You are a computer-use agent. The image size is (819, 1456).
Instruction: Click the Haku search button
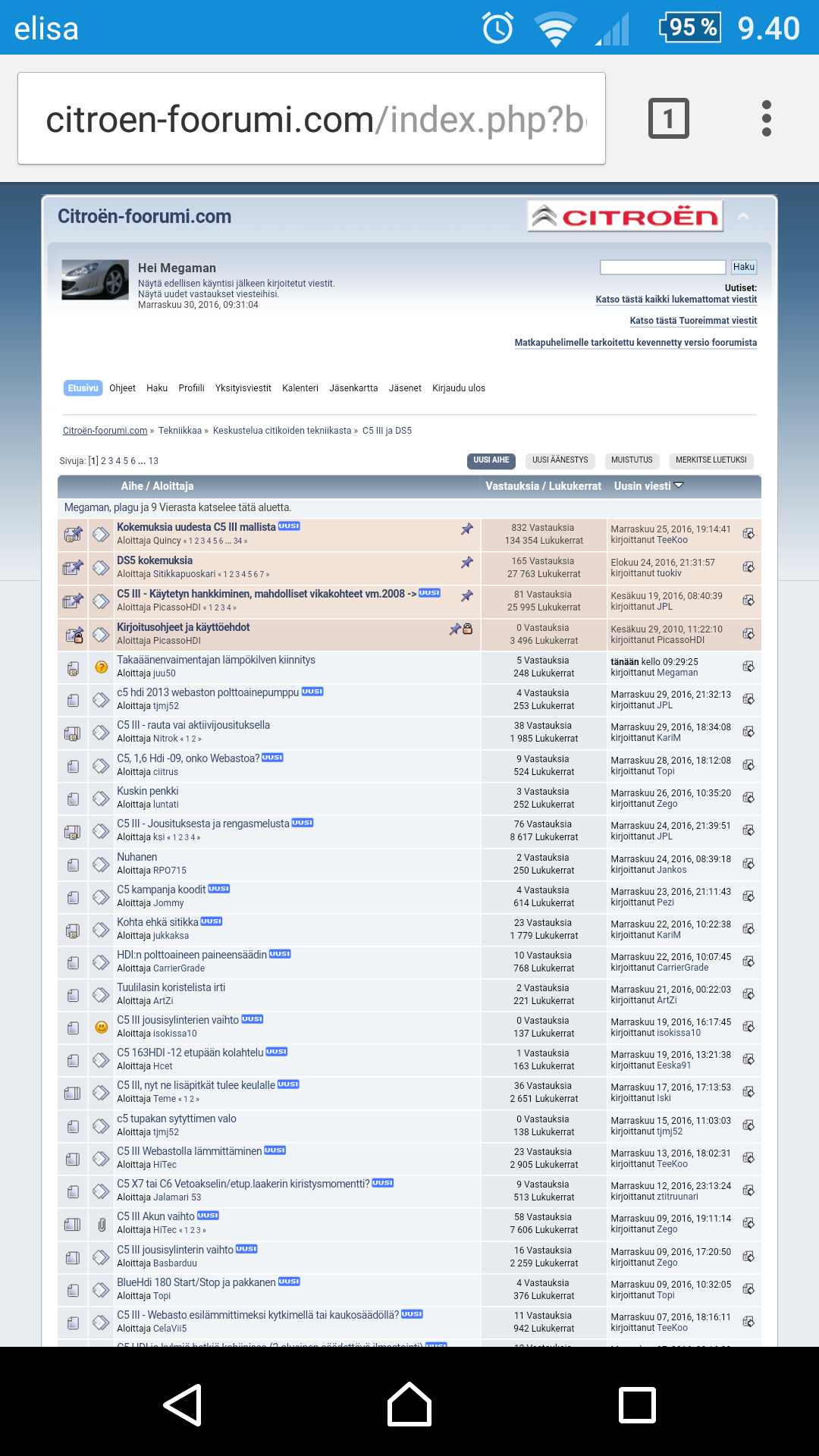744,267
